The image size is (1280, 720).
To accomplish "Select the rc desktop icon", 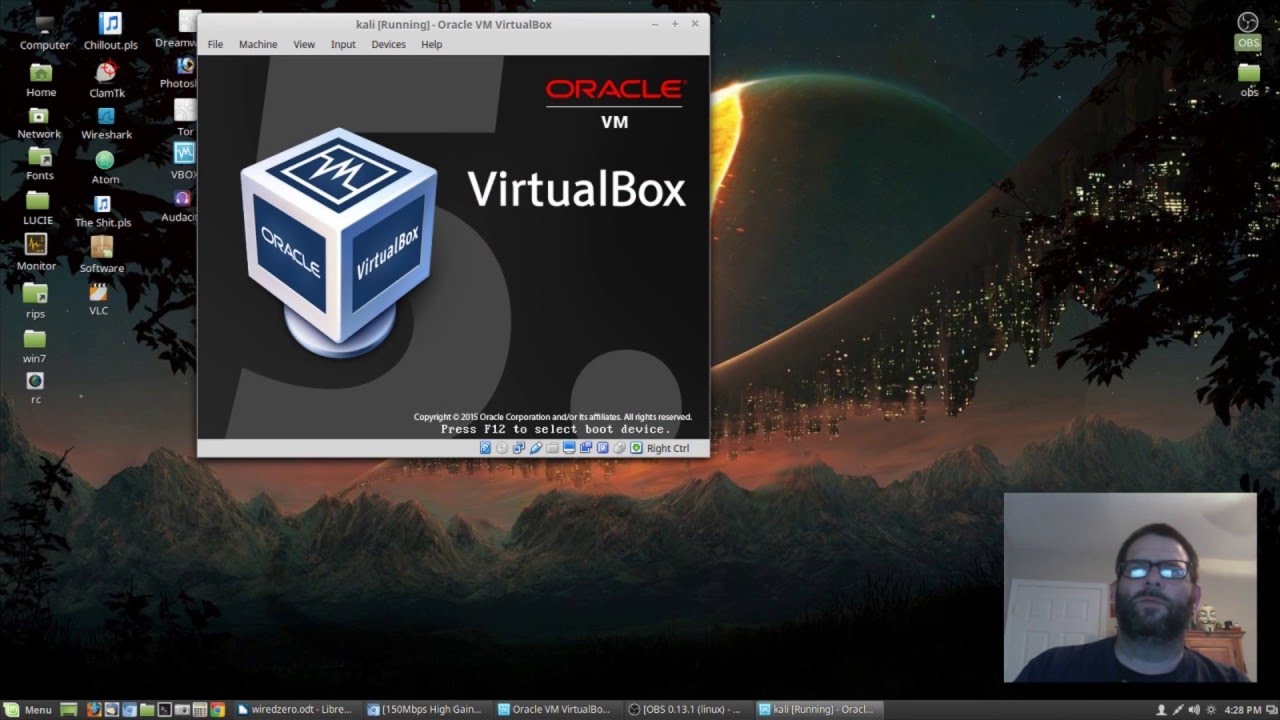I will pyautogui.click(x=35, y=388).
